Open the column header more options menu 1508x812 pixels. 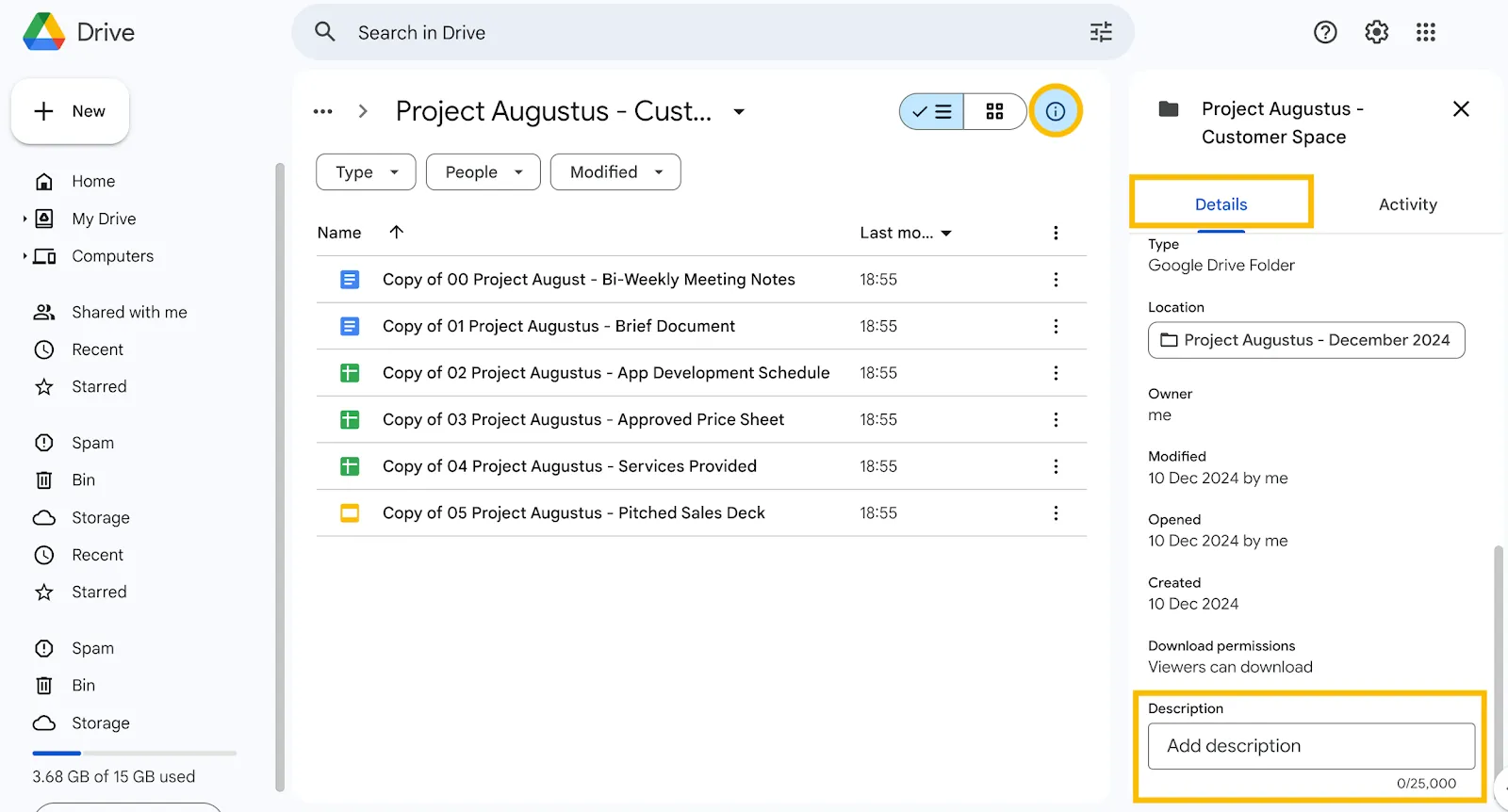(x=1056, y=233)
